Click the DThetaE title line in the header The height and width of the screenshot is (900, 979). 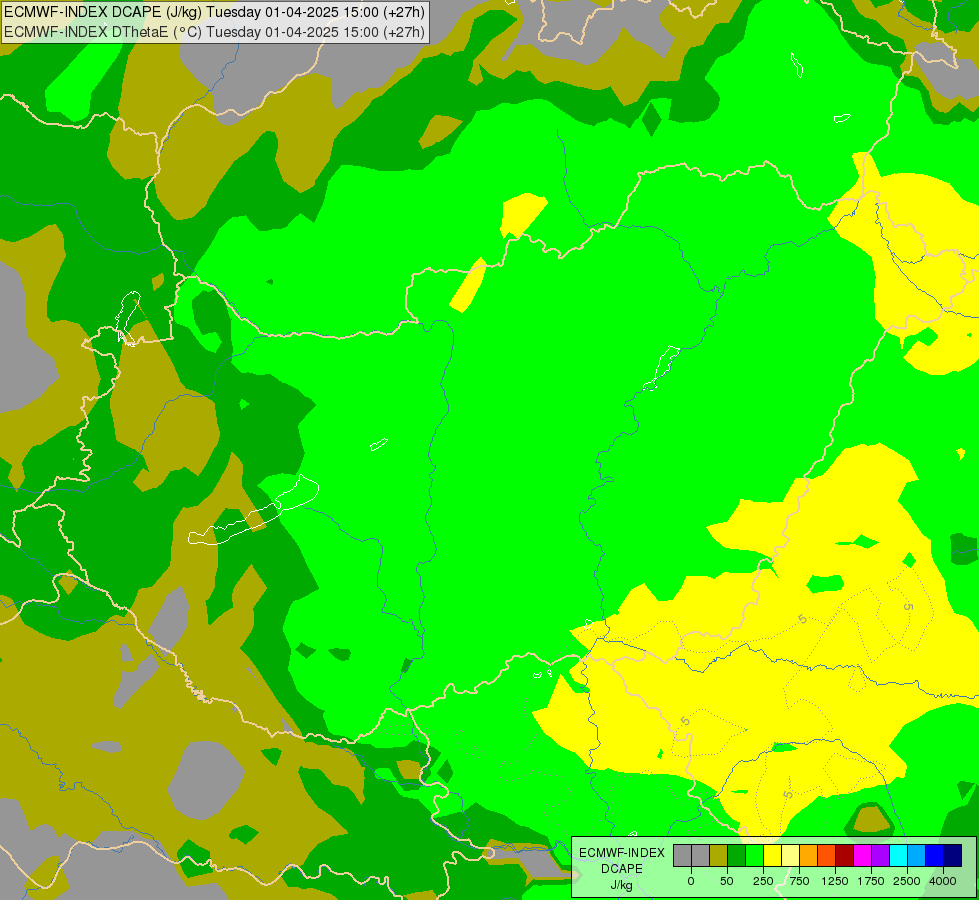pyautogui.click(x=214, y=32)
